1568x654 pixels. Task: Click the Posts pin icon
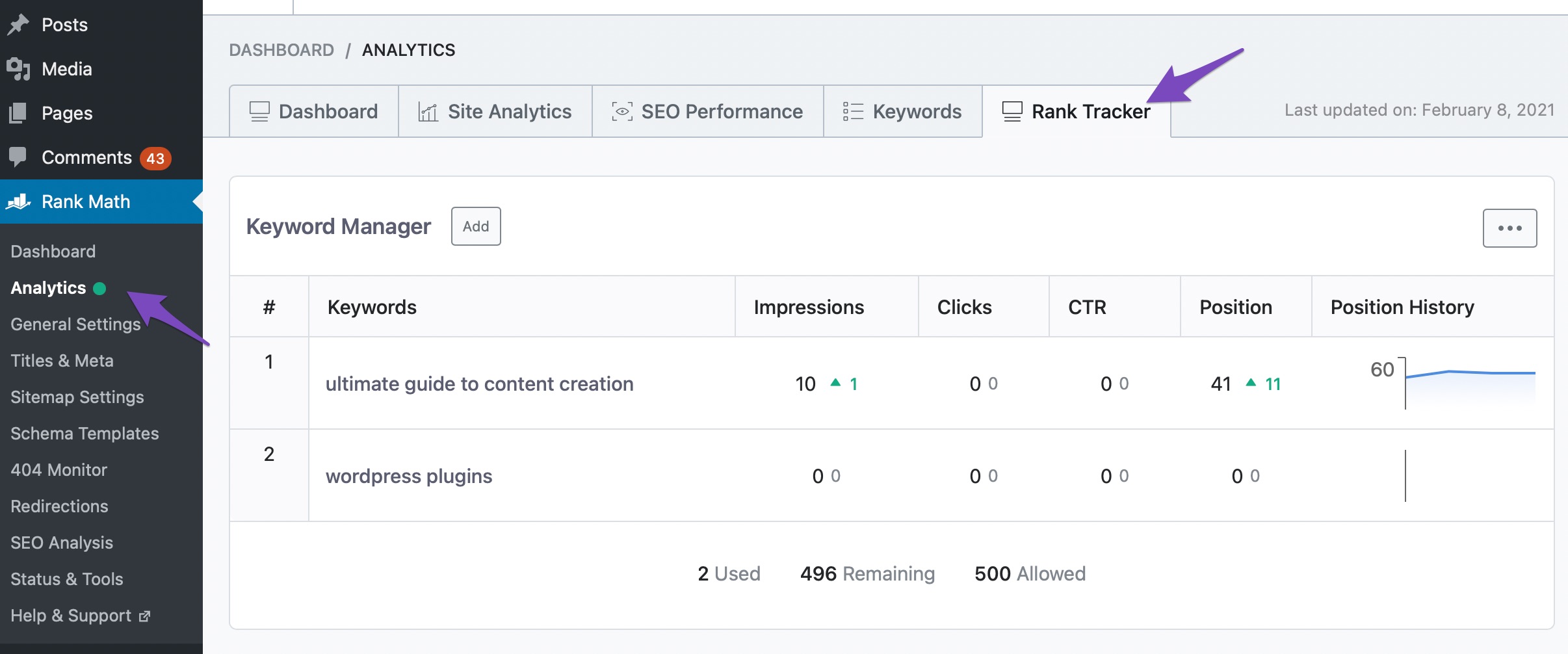point(18,25)
